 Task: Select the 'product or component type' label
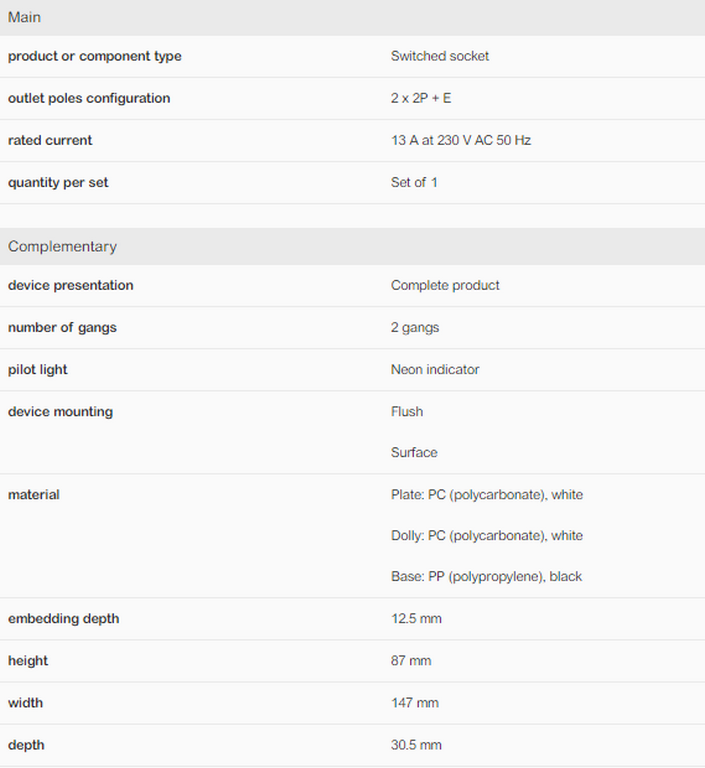point(95,56)
